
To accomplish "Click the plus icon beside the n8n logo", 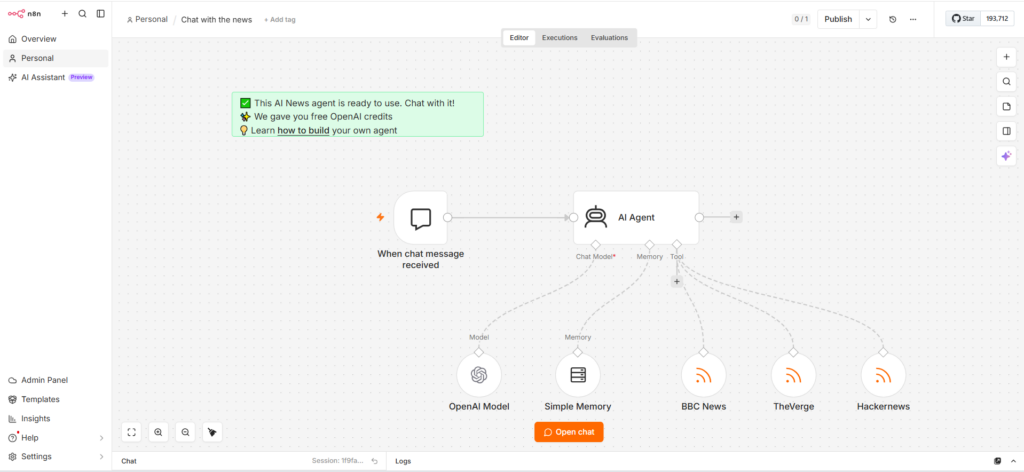I will click(x=65, y=14).
